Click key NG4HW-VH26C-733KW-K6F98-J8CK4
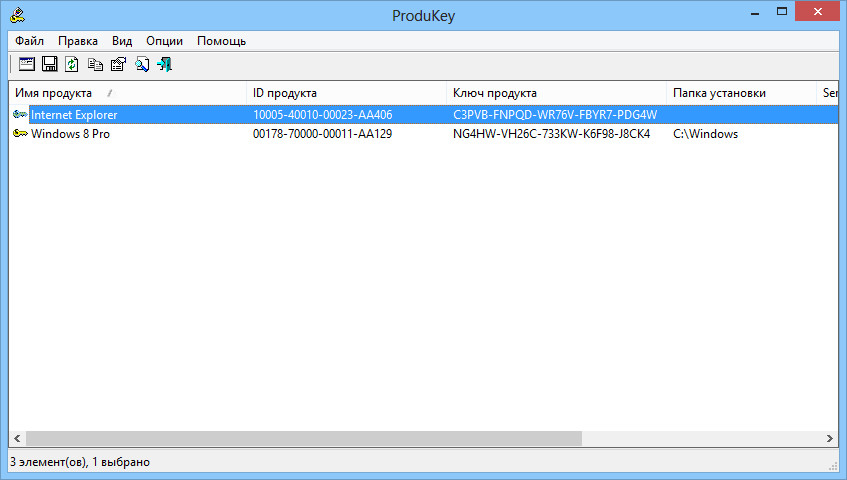 552,133
